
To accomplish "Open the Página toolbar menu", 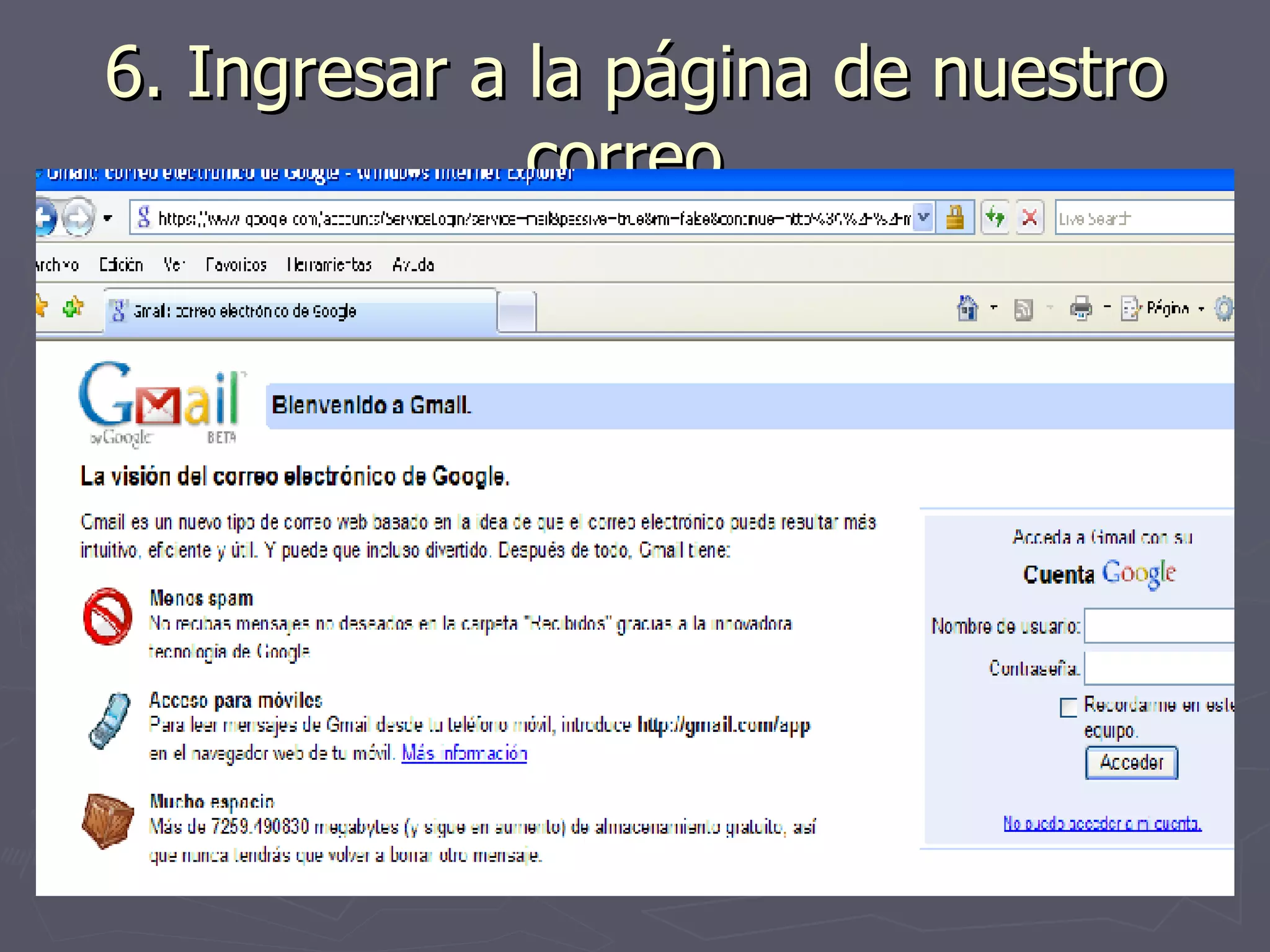I will pyautogui.click(x=1162, y=308).
